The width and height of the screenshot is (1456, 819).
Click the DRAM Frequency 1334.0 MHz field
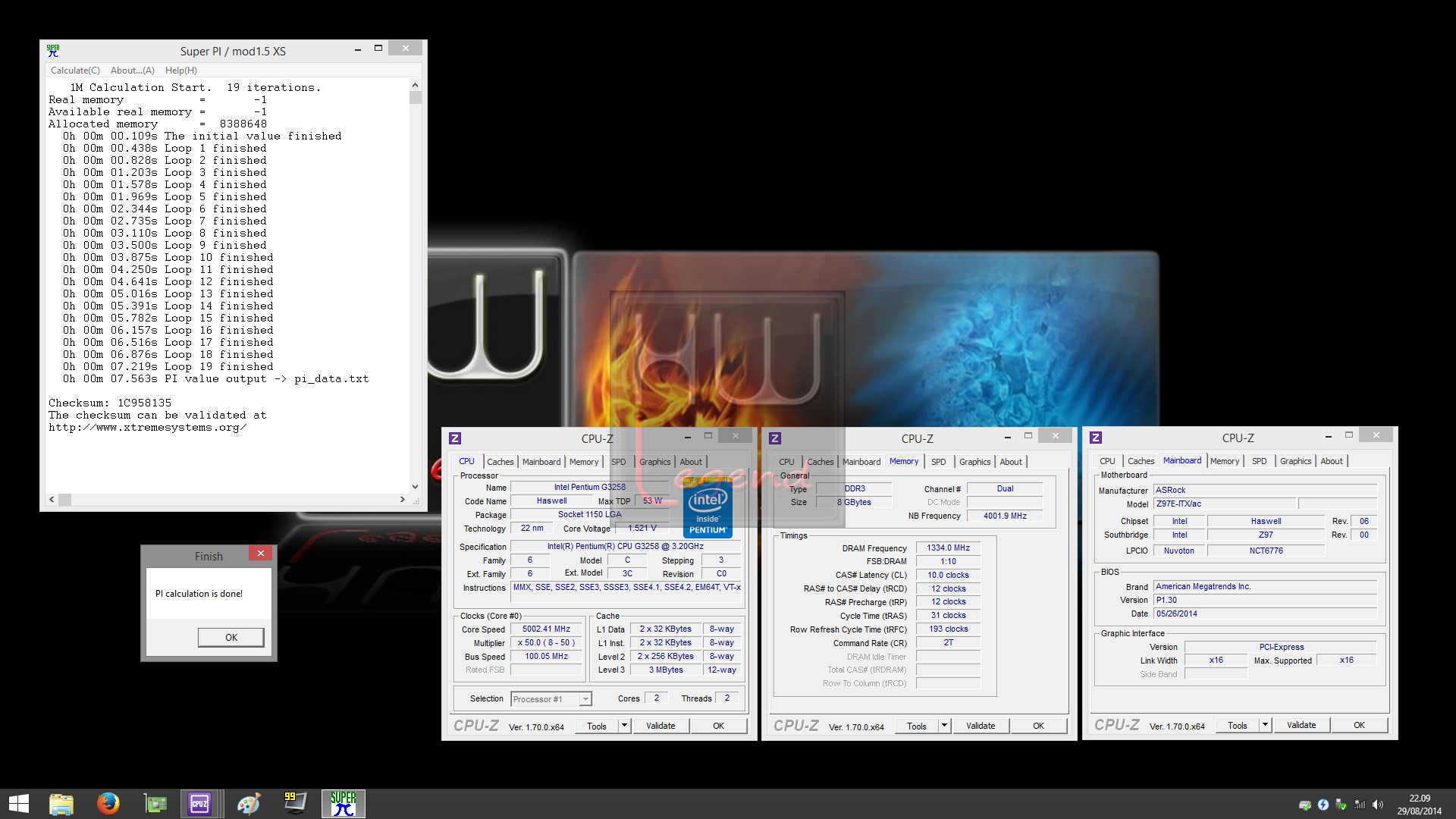click(948, 548)
